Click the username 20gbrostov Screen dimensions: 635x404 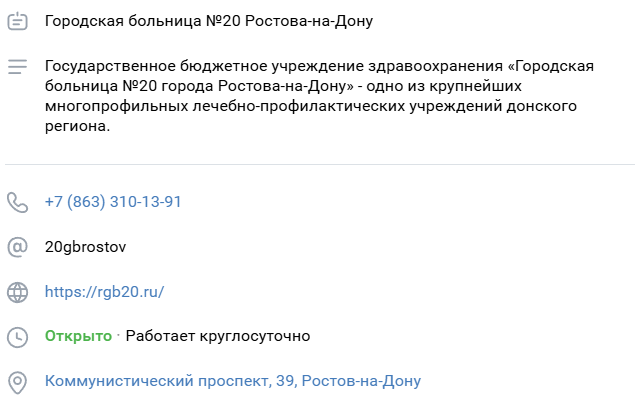pos(86,247)
